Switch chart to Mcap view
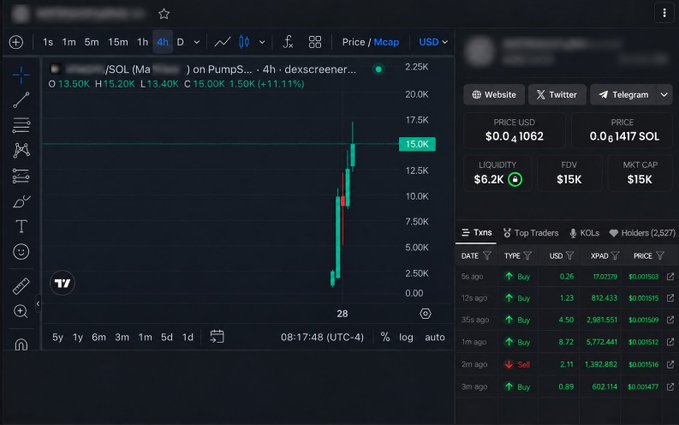 [386, 42]
